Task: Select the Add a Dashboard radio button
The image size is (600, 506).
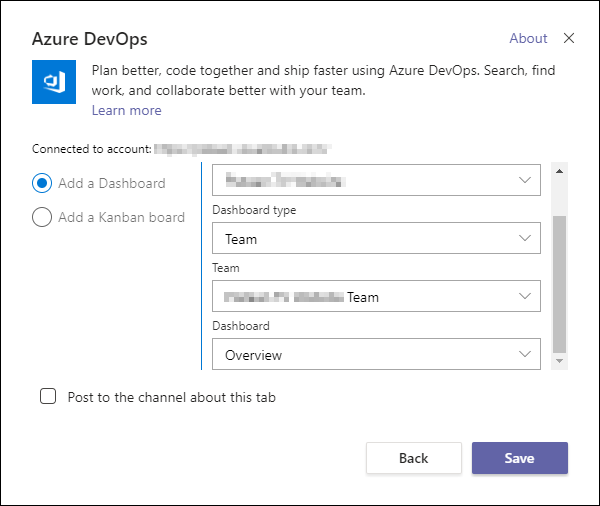Action: [42, 183]
